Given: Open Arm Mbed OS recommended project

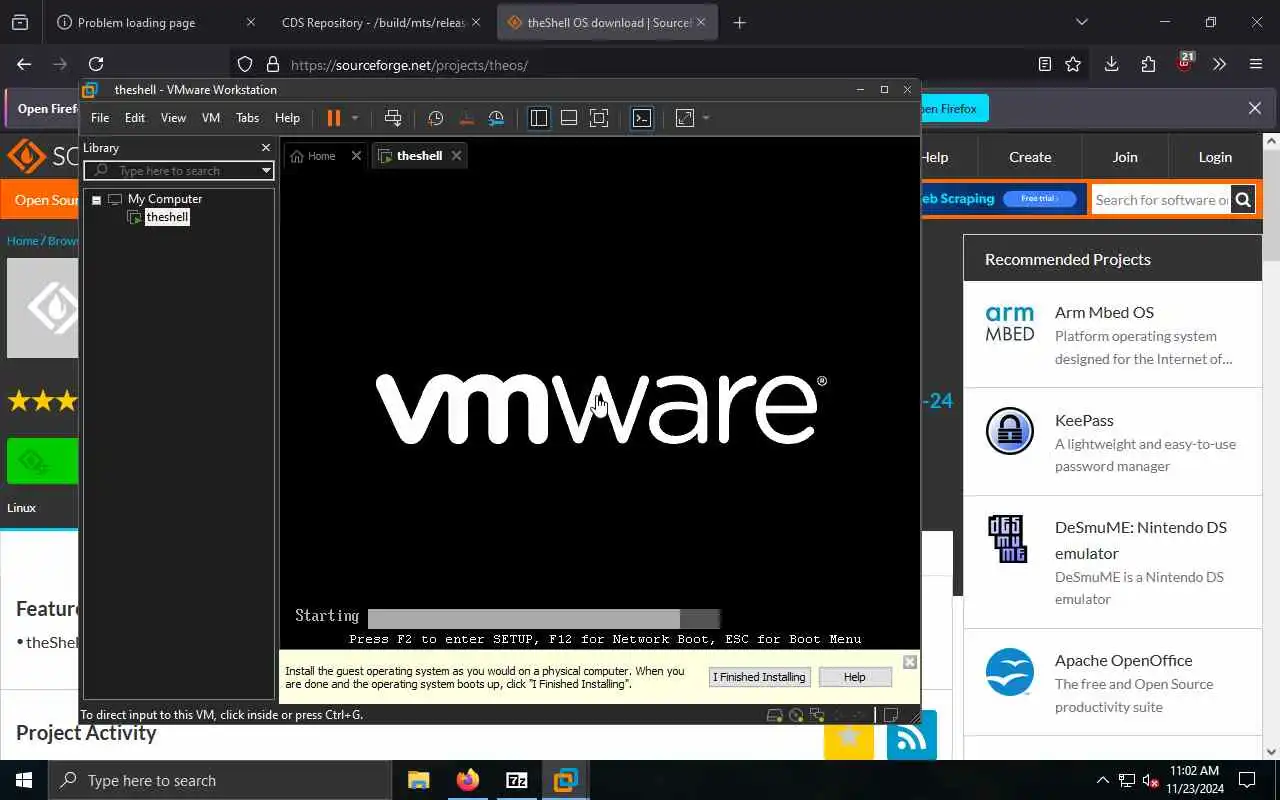Looking at the screenshot, I should click(x=1113, y=335).
